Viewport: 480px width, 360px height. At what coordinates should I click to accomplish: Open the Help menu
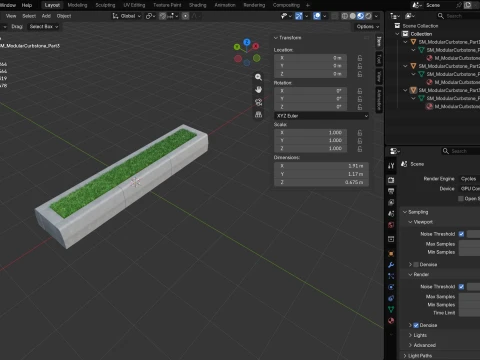(x=27, y=5)
